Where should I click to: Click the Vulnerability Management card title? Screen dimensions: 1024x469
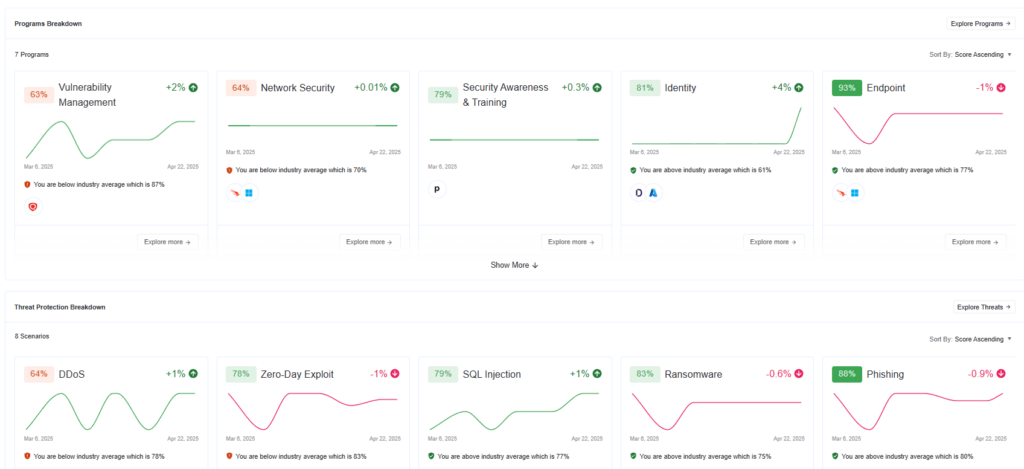pos(88,95)
